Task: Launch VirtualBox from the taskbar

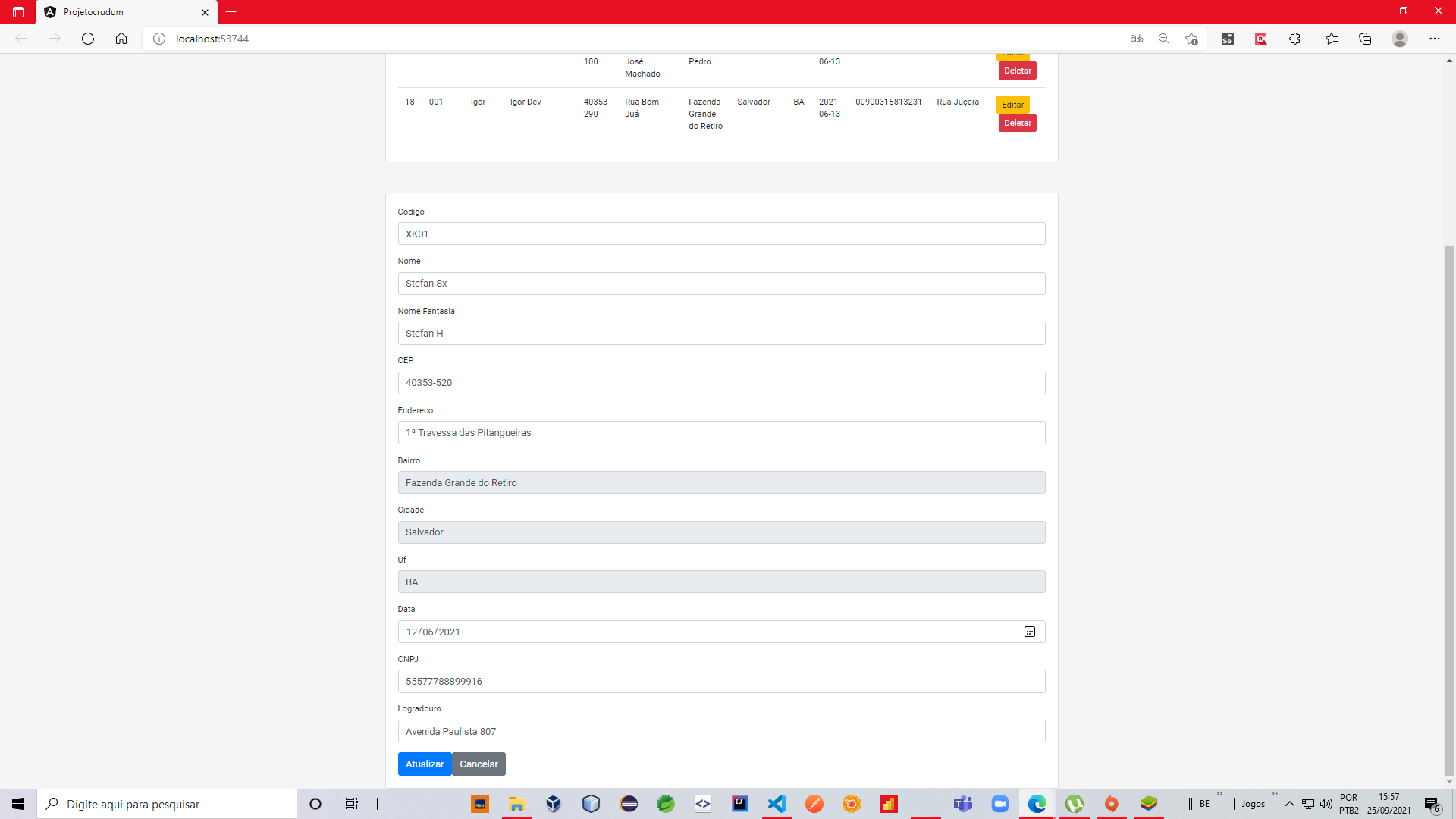Action: pos(553,804)
